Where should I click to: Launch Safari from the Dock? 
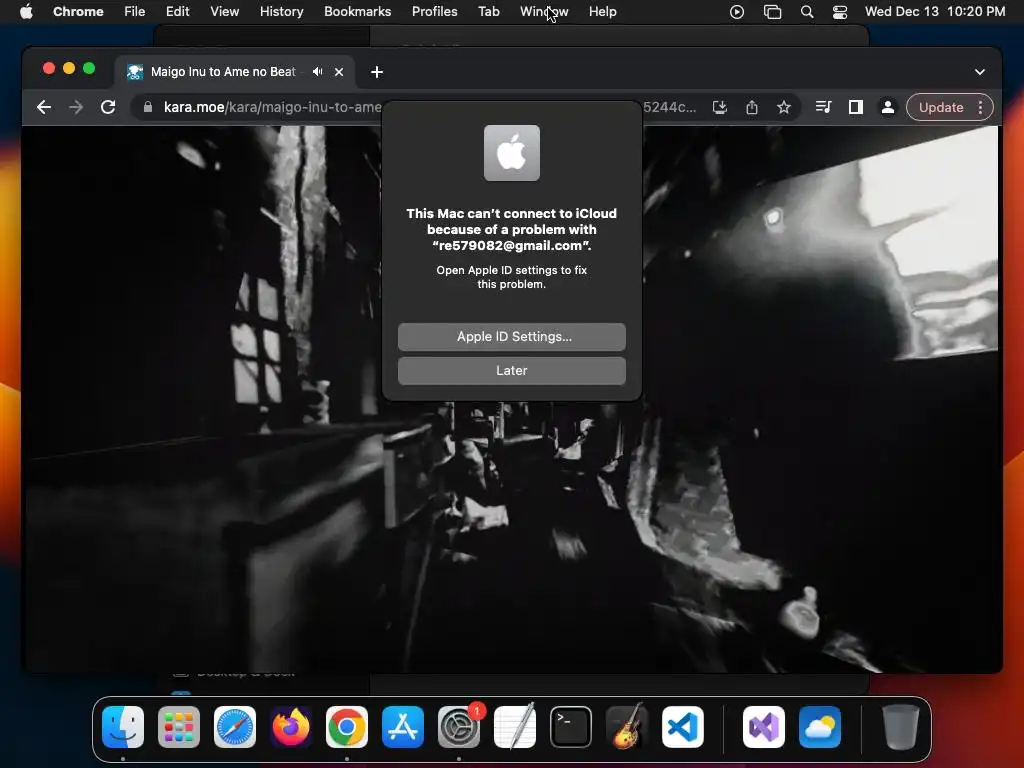(x=234, y=727)
